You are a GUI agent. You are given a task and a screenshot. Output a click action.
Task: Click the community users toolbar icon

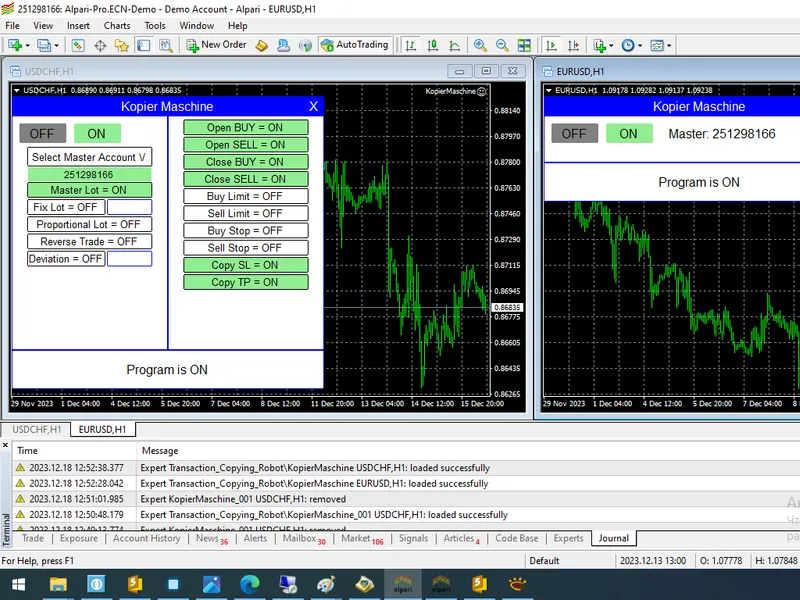pyautogui.click(x=283, y=45)
